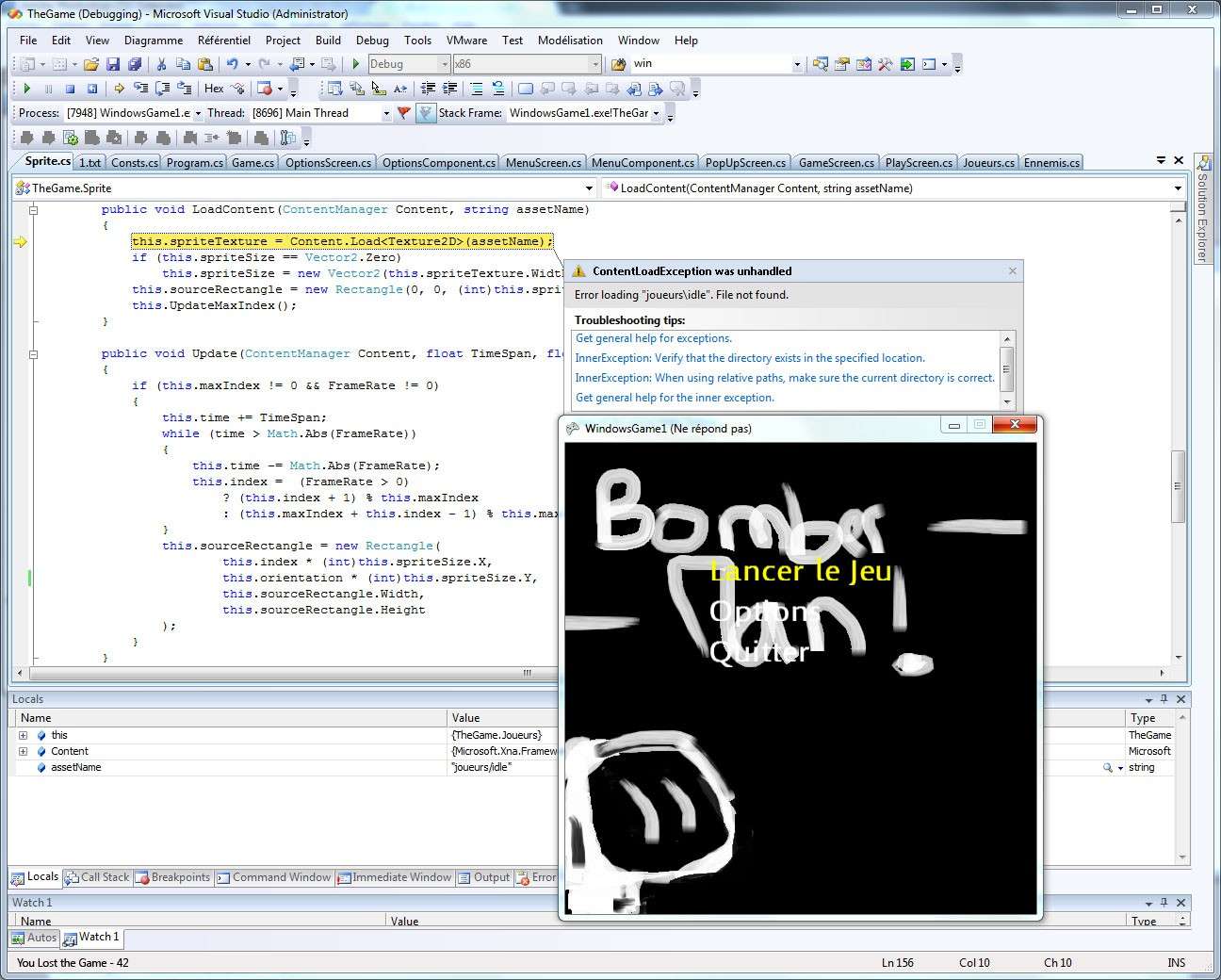
Task: Switch to the Breakpoints tab
Action: [172, 877]
